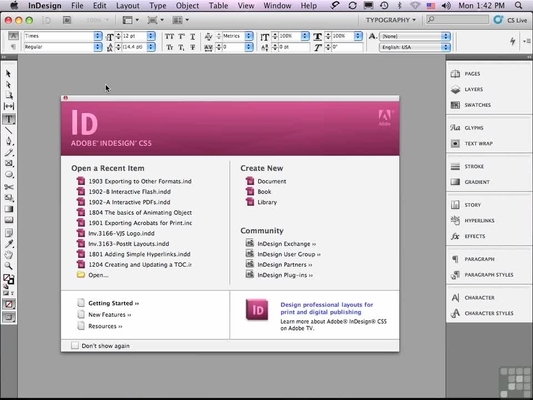Select the Type tool
533x400 pixels.
(x=9, y=119)
